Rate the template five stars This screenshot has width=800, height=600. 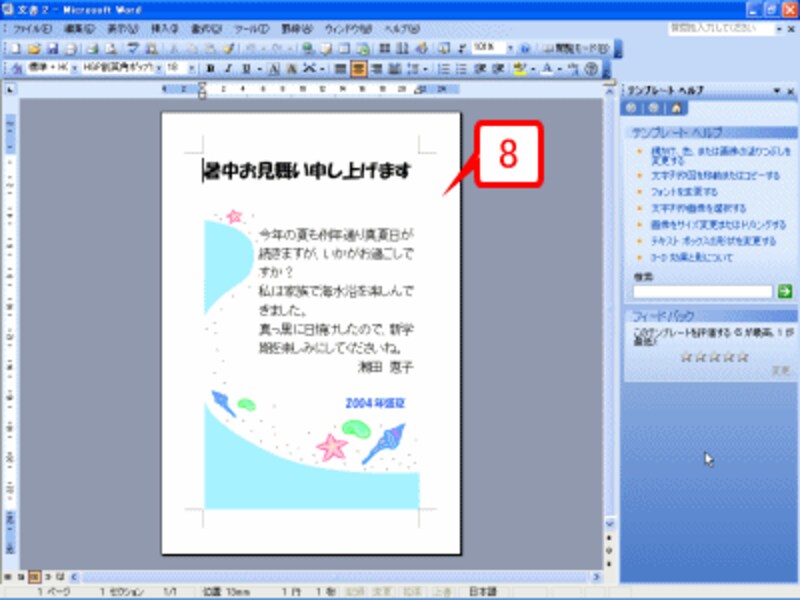click(741, 356)
